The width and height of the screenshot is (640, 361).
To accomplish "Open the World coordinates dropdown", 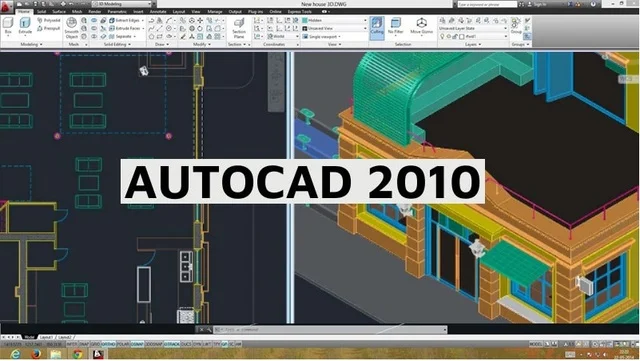I will point(283,36).
